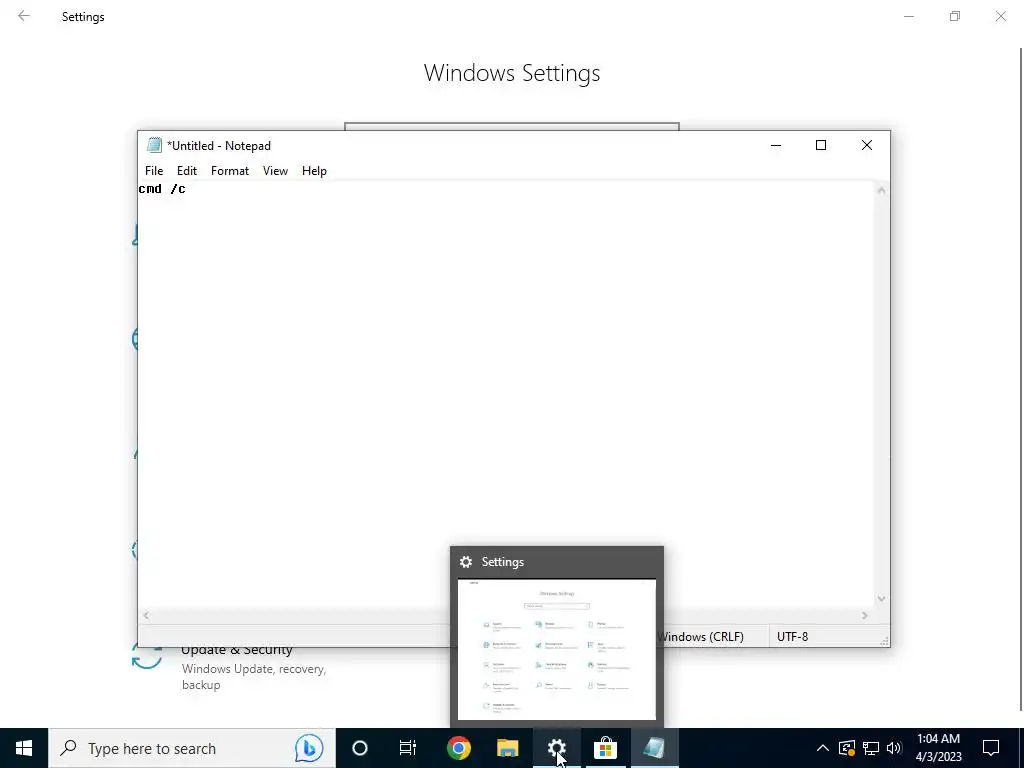Minimize the Settings window

point(909,16)
